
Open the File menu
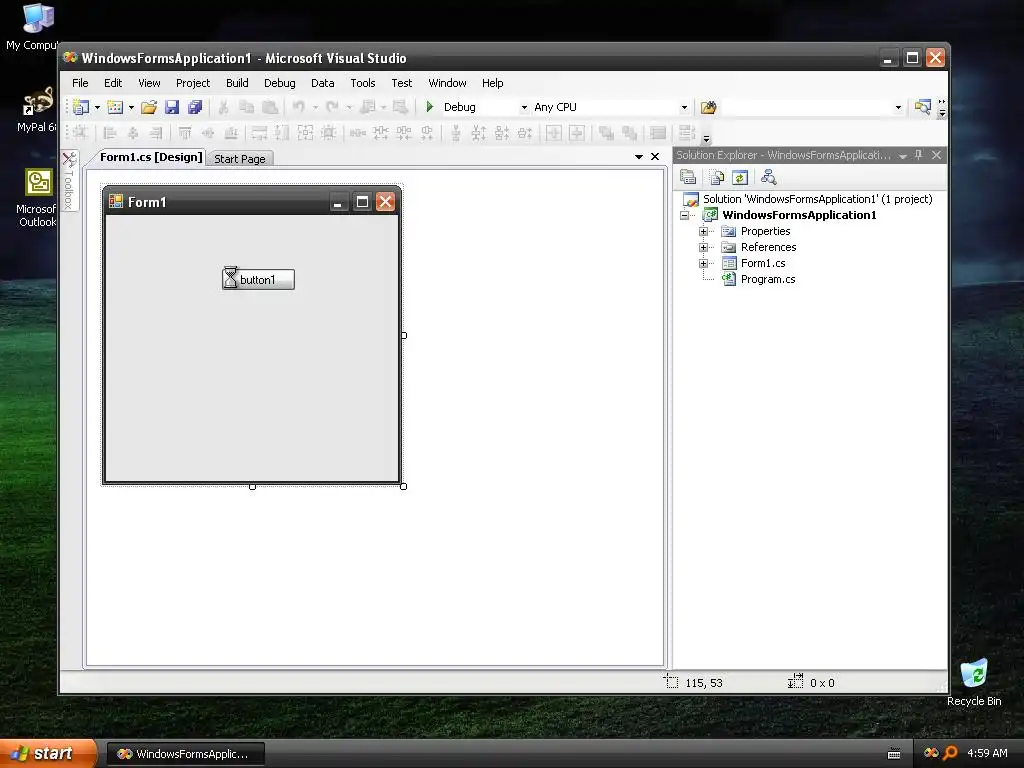[80, 83]
